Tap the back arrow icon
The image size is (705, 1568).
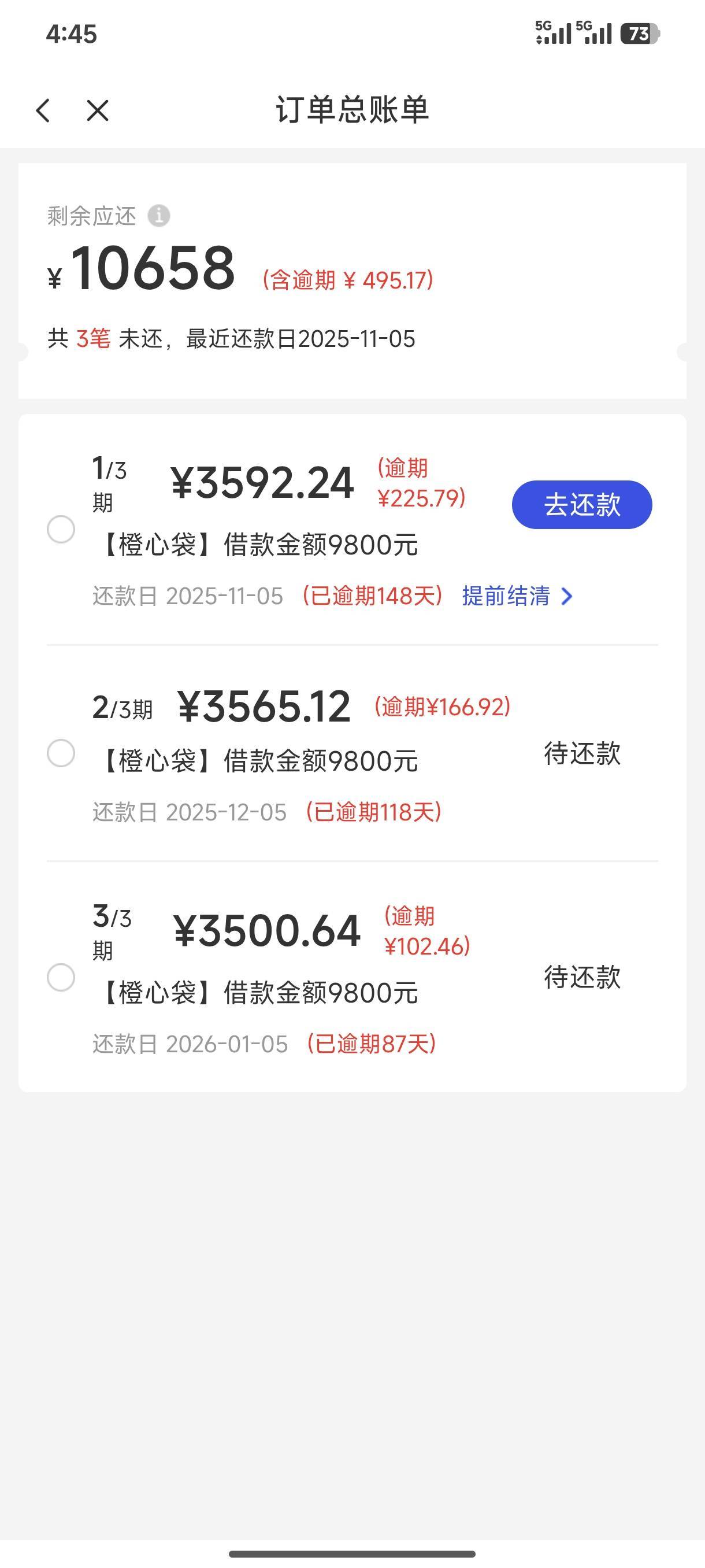point(43,111)
